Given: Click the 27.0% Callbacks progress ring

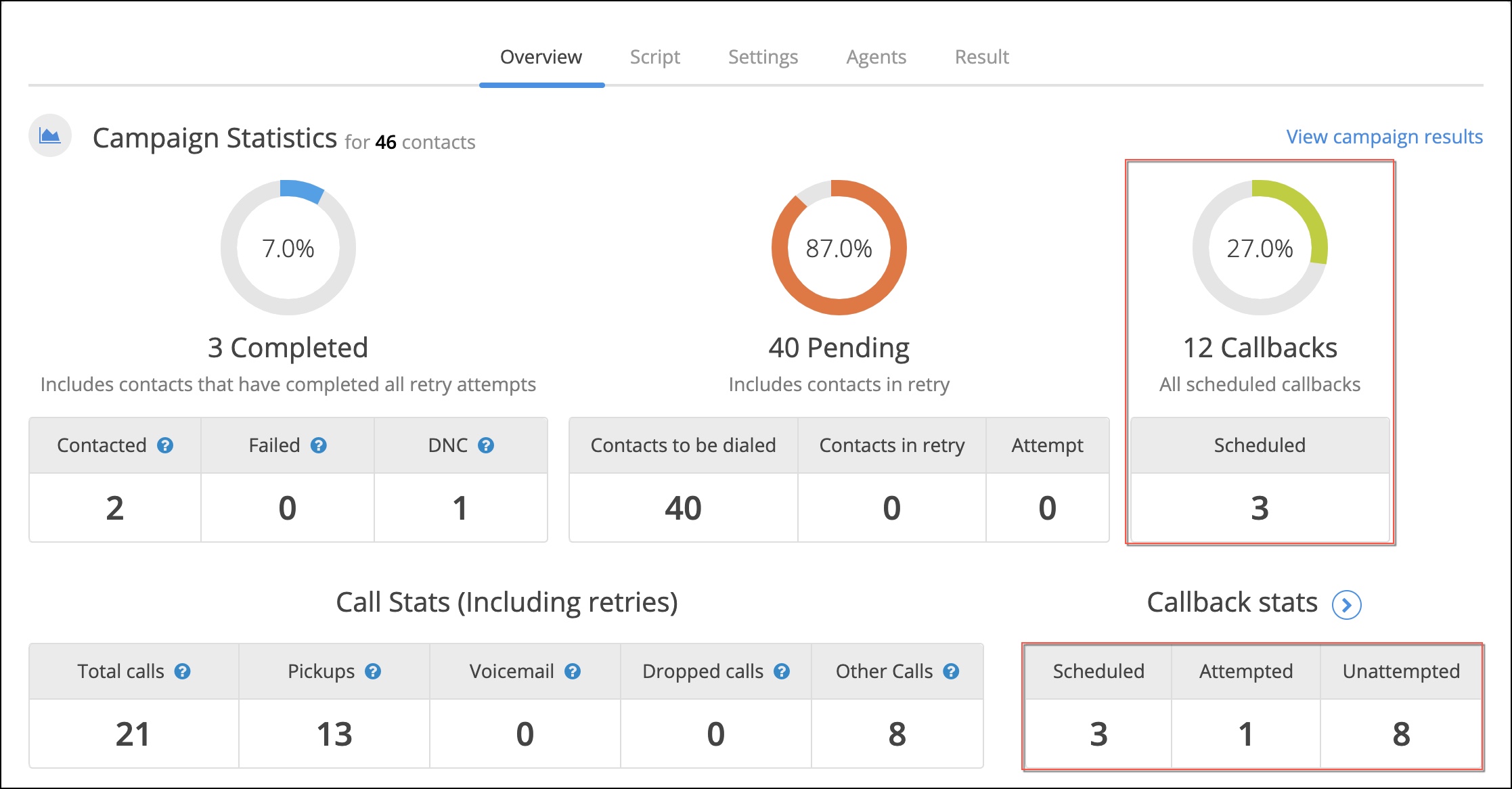Looking at the screenshot, I should [x=1260, y=248].
